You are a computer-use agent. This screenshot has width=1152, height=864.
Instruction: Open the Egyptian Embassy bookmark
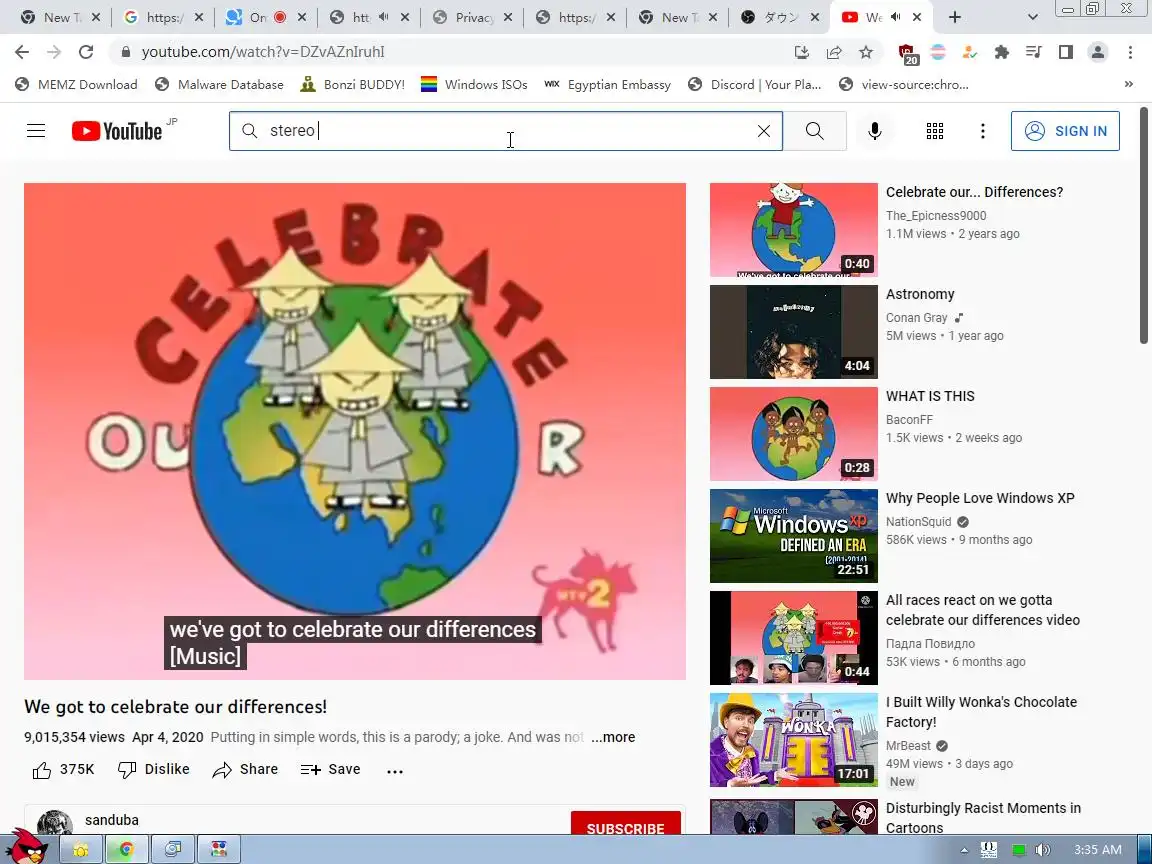pyautogui.click(x=608, y=84)
